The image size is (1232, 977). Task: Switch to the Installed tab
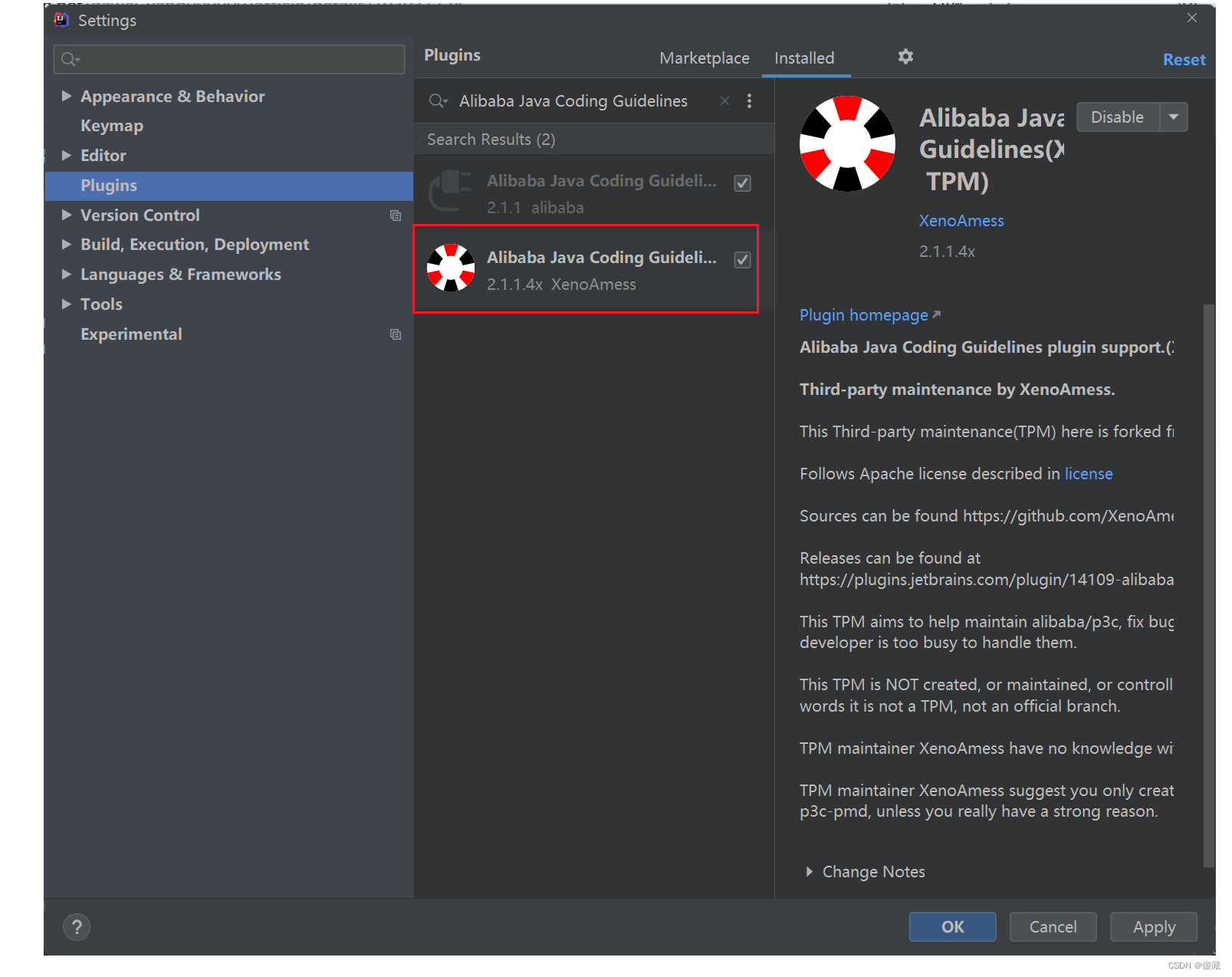pos(804,58)
